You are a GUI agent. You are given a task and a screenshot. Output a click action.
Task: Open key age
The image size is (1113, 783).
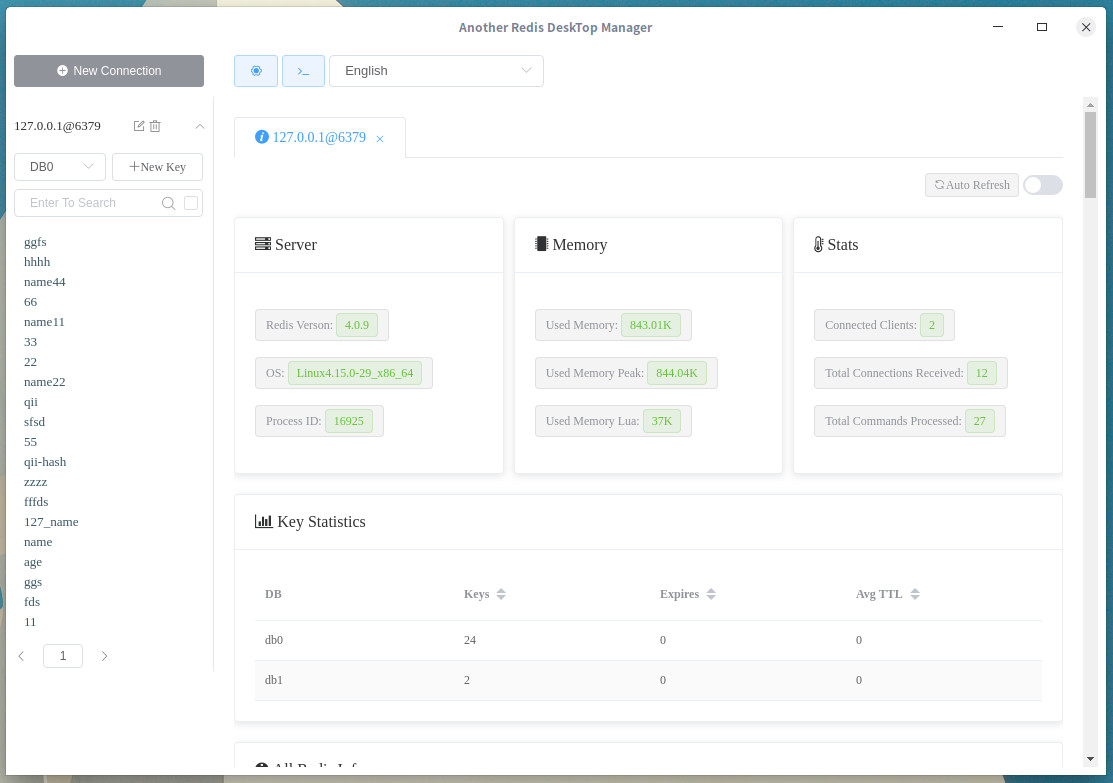click(33, 562)
